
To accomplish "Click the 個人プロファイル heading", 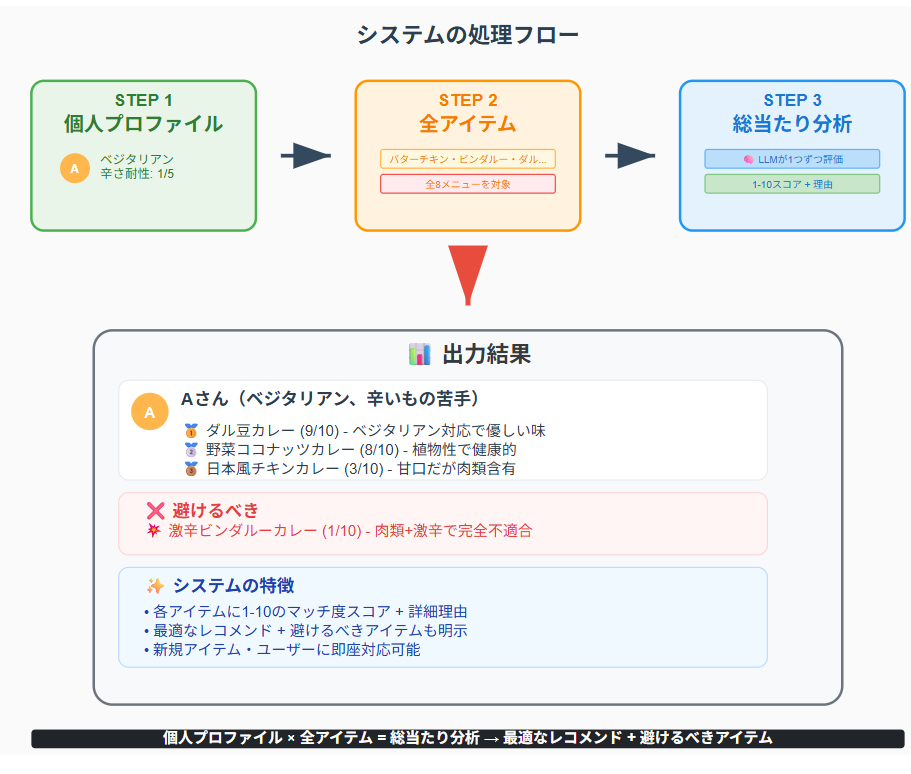I will click(144, 124).
